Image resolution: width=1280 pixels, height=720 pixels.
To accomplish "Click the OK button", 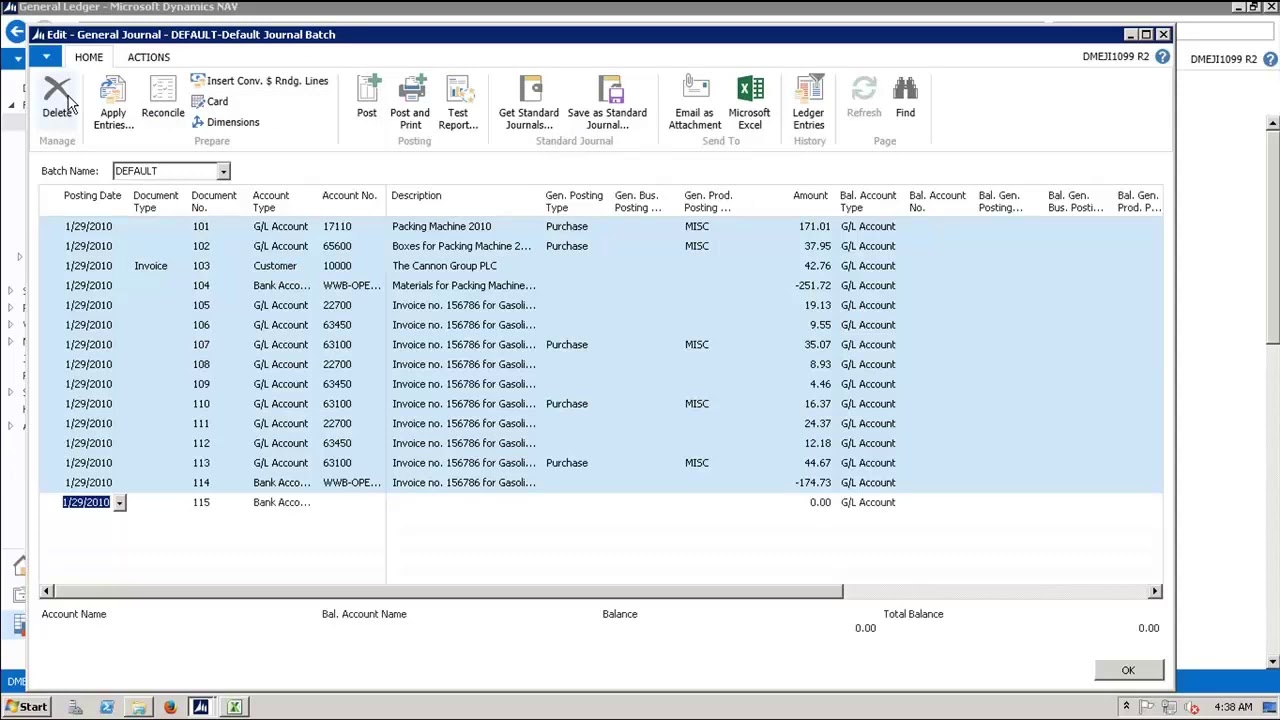I will (1127, 670).
